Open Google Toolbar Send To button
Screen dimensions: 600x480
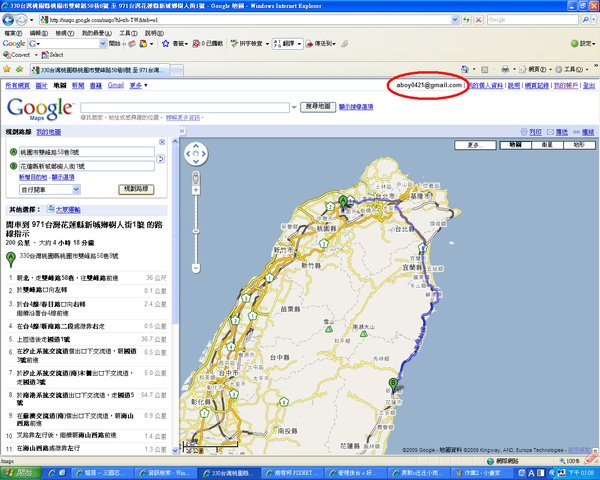click(321, 44)
